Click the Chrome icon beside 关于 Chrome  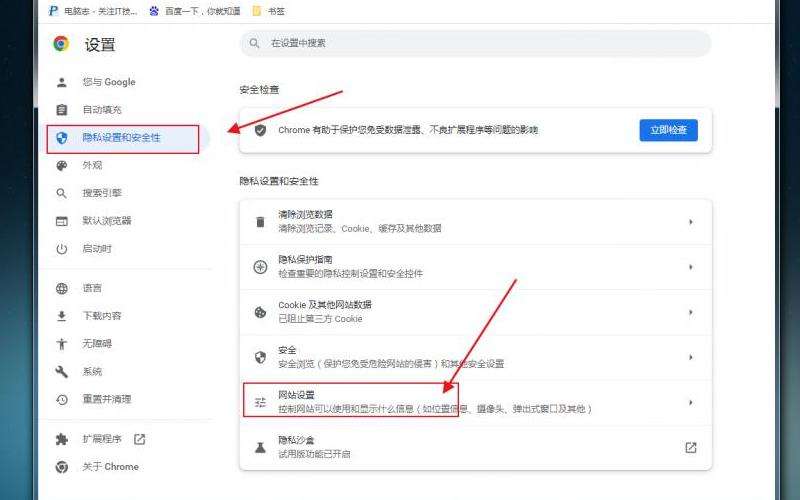62,467
